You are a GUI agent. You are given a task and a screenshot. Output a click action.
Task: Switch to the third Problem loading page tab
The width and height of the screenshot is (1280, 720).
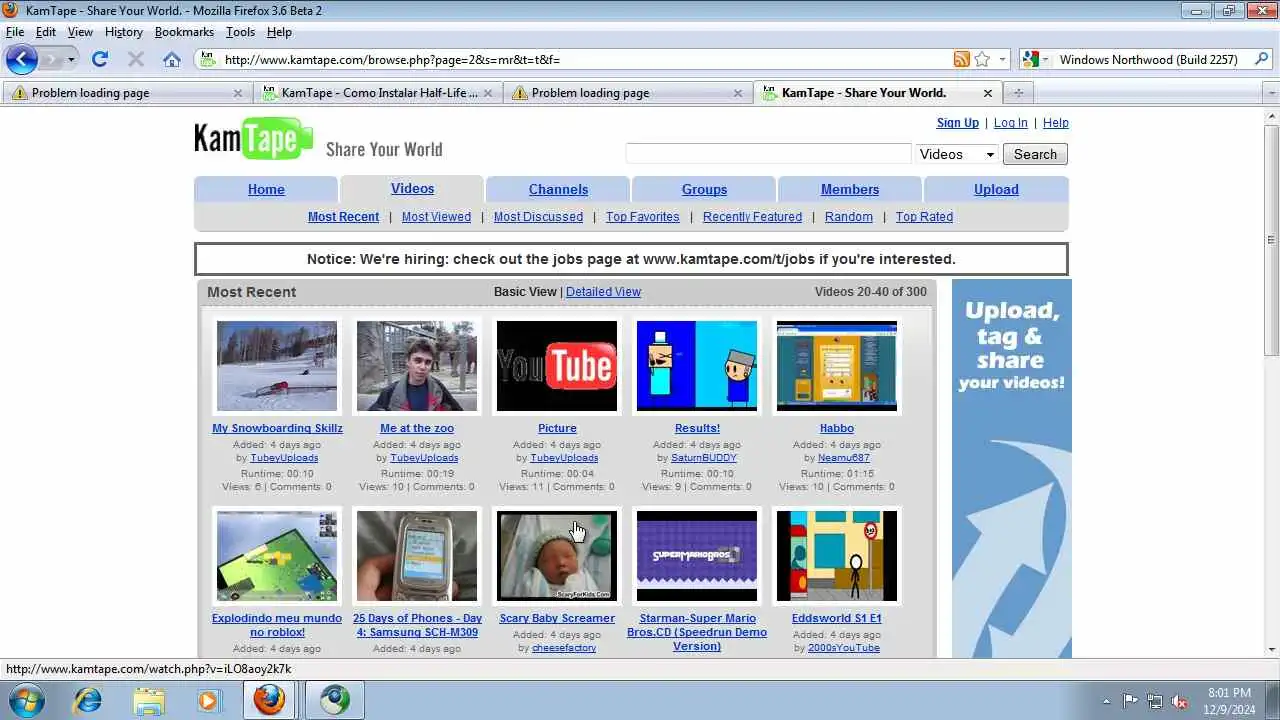(628, 93)
